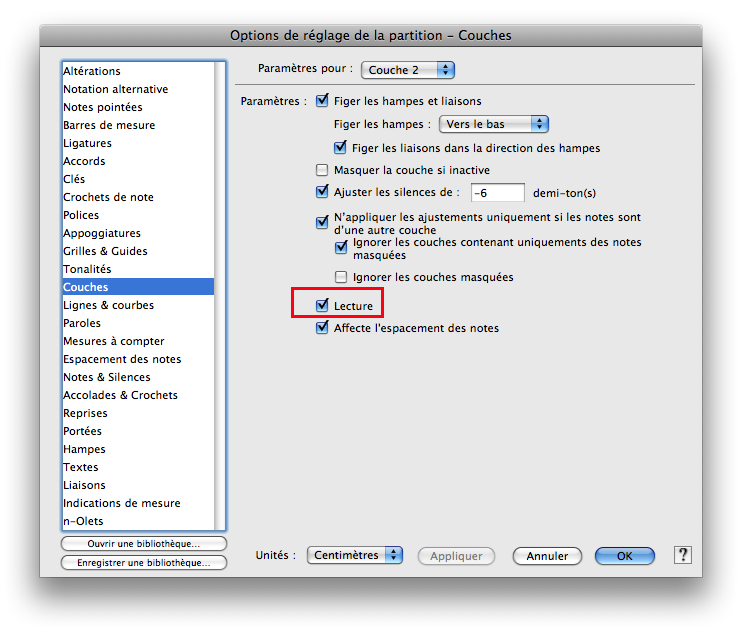742x632 pixels.
Task: Open Espacement des notes category
Action: 122,359
